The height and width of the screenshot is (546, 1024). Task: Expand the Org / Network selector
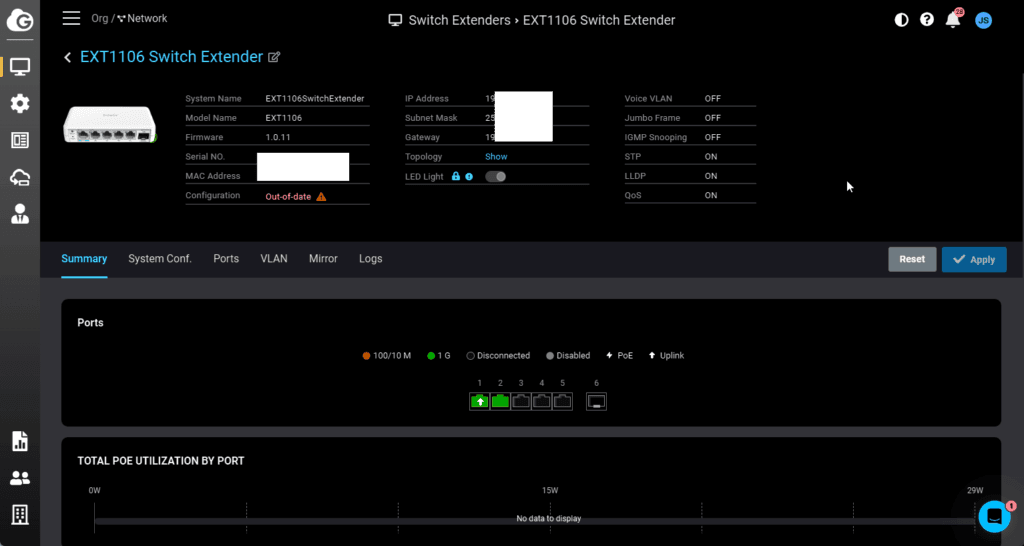click(129, 18)
